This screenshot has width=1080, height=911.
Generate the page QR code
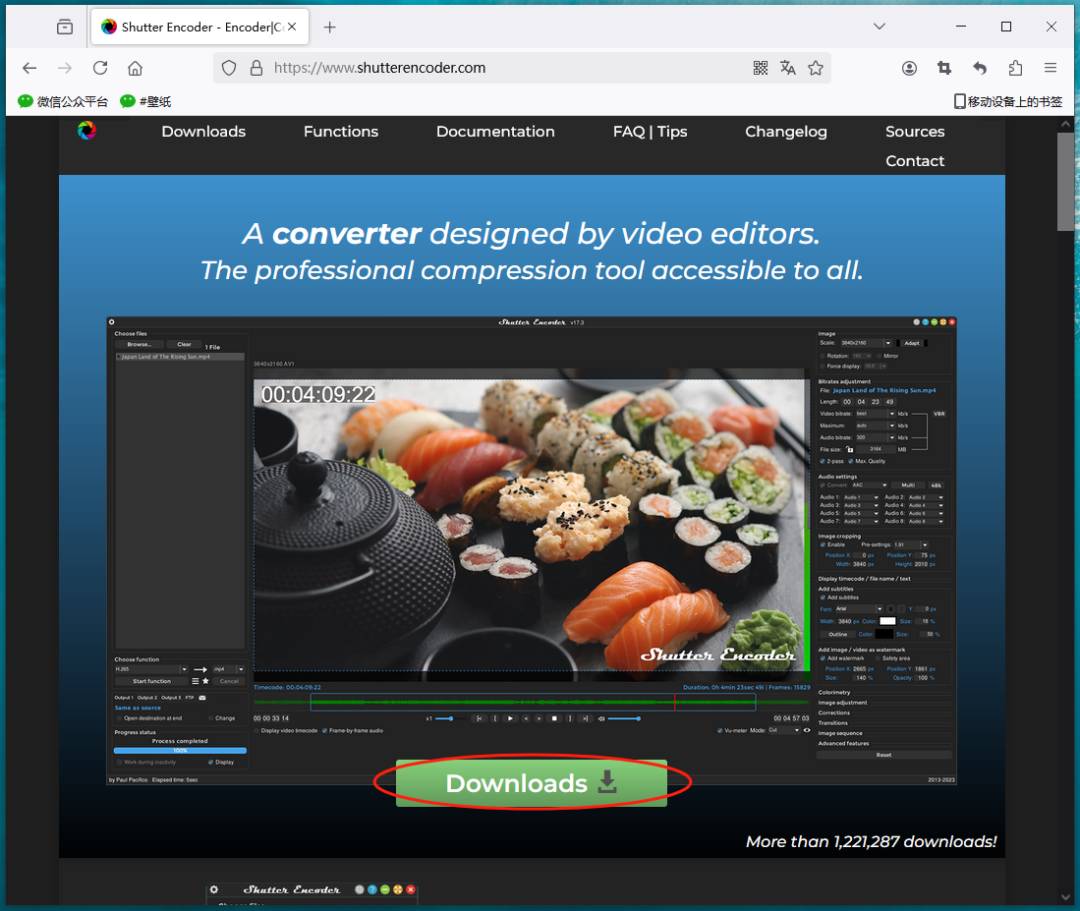pyautogui.click(x=760, y=67)
